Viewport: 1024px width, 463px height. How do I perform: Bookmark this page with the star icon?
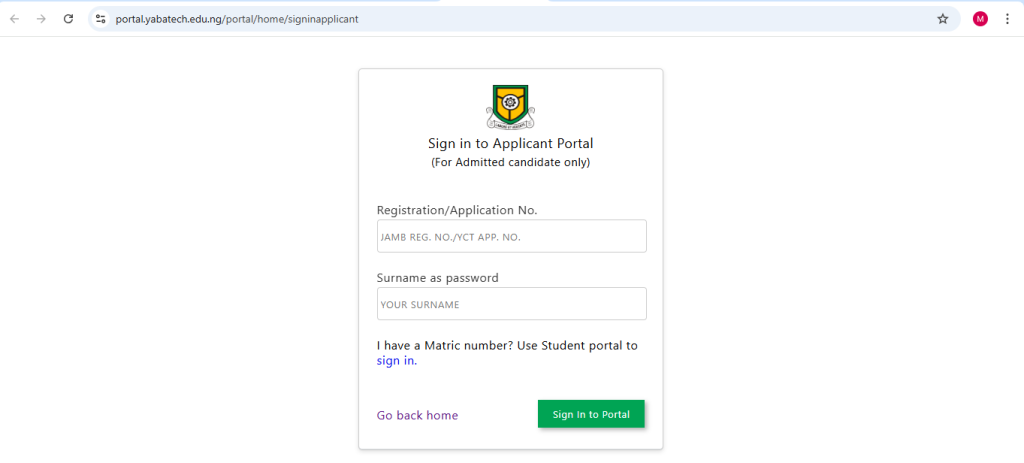coord(942,19)
